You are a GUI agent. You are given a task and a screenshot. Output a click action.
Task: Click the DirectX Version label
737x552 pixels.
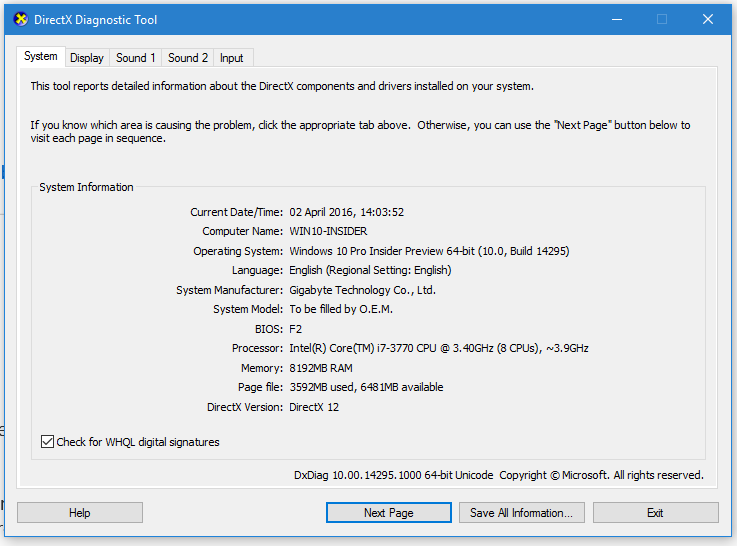coord(245,407)
